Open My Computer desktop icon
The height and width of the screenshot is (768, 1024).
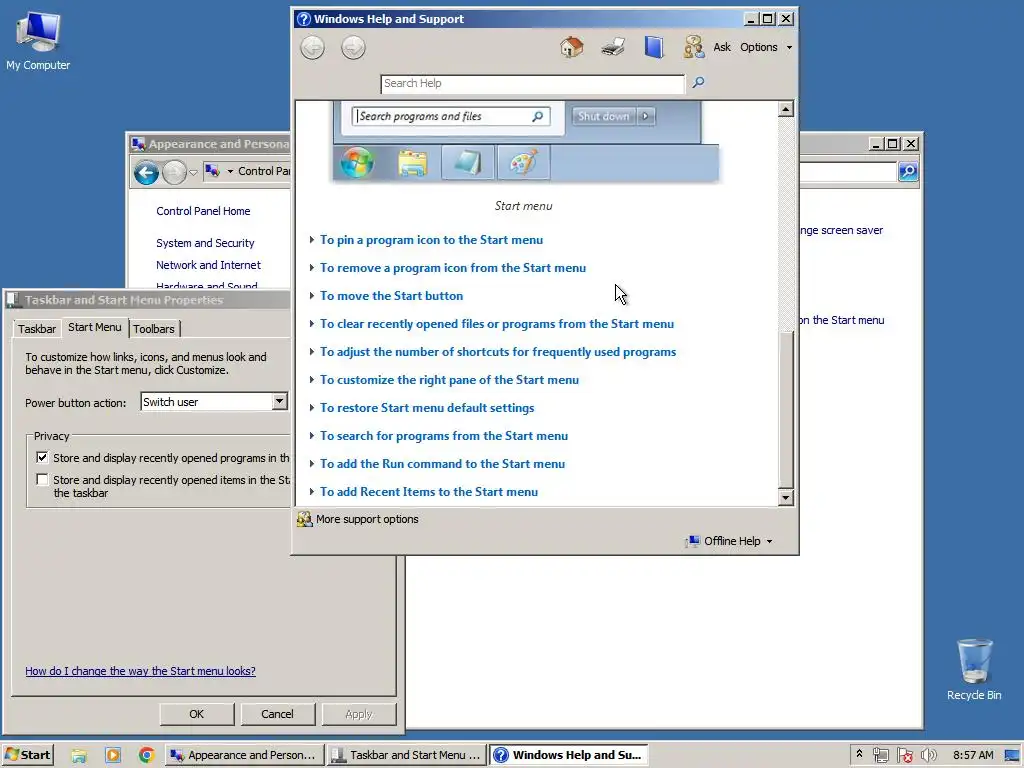[38, 41]
